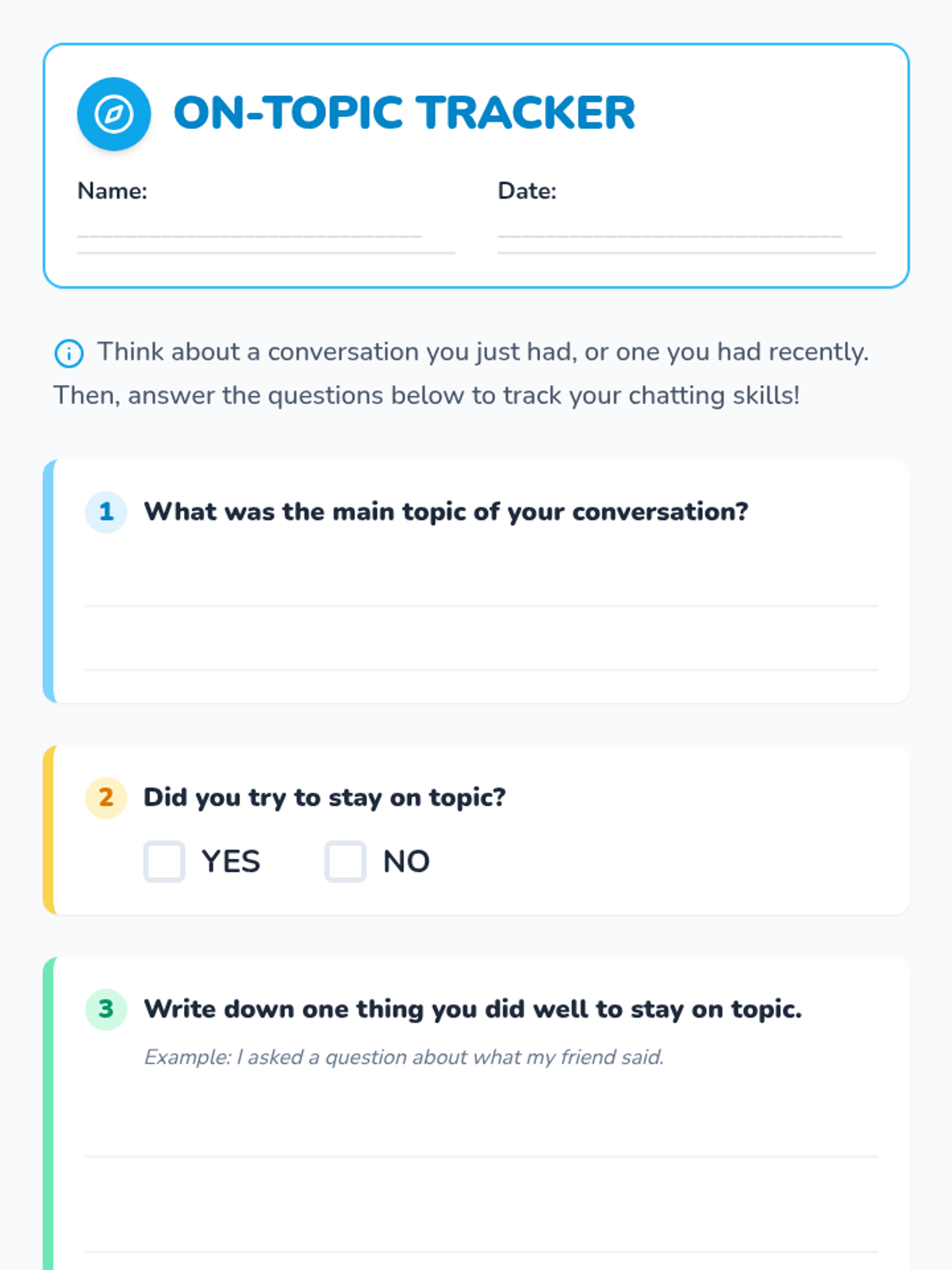This screenshot has height=1270, width=952.
Task: Click the compass icon beside the title
Action: [113, 114]
